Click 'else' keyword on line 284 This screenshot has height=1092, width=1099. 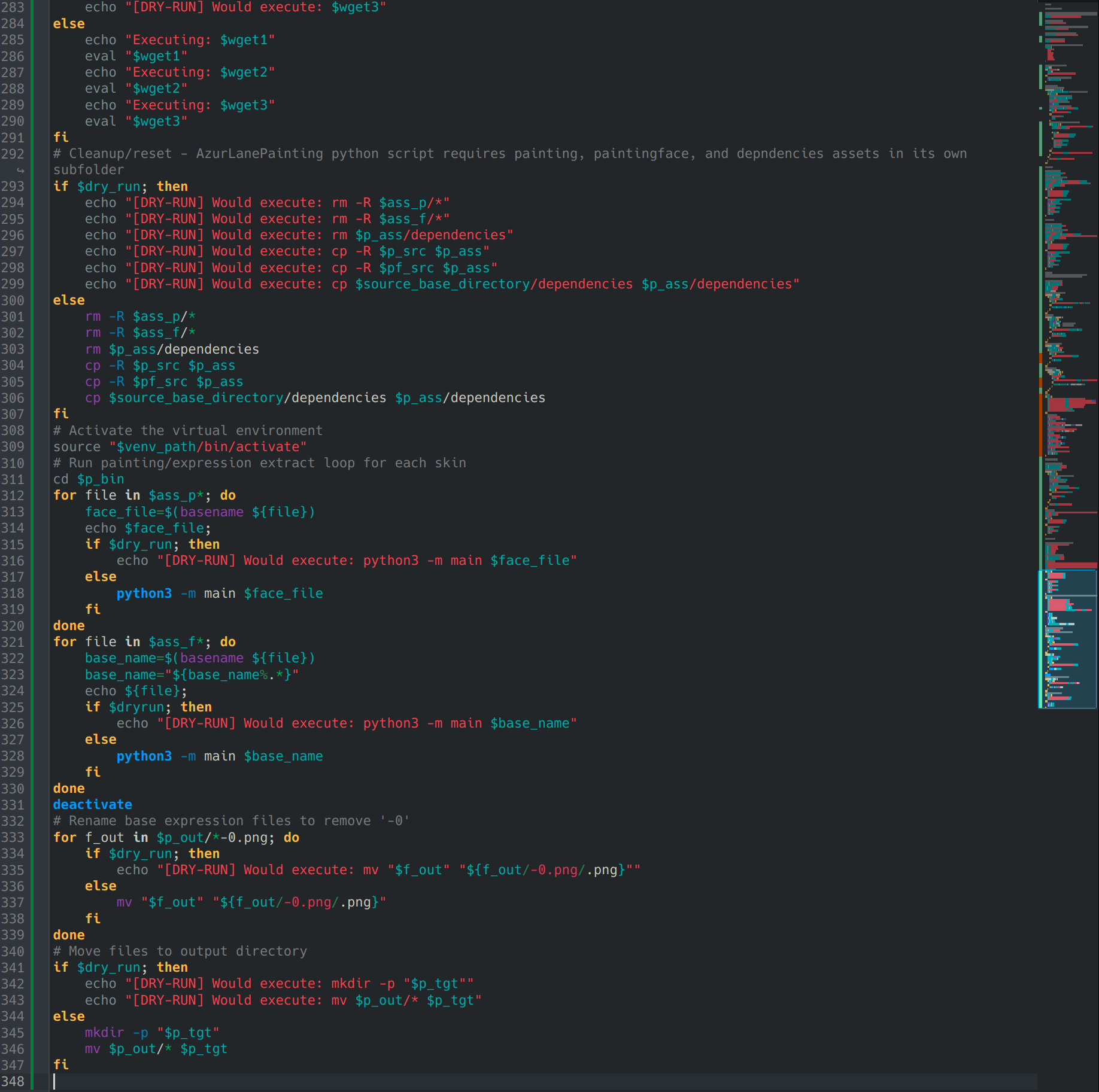(x=69, y=24)
